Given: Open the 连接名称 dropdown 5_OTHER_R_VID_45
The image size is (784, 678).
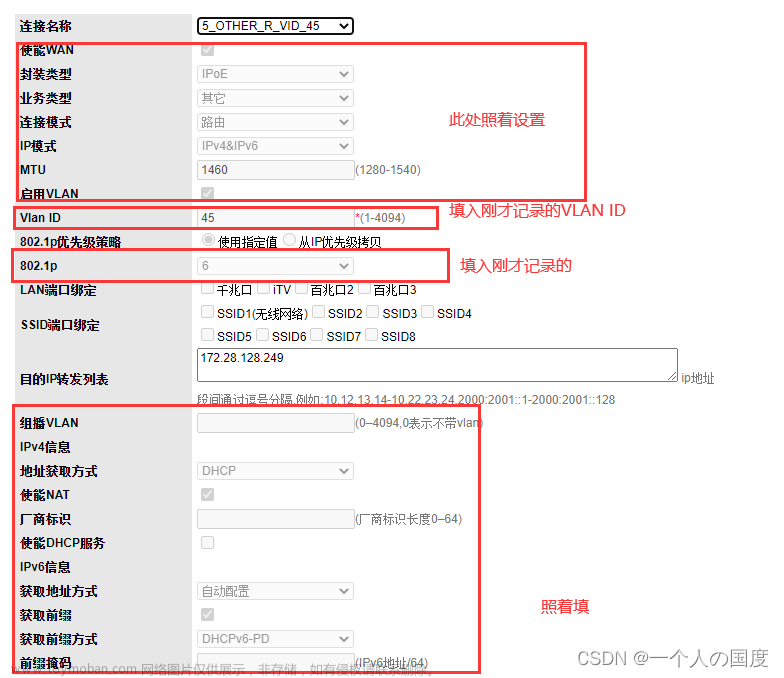Looking at the screenshot, I should click(276, 26).
